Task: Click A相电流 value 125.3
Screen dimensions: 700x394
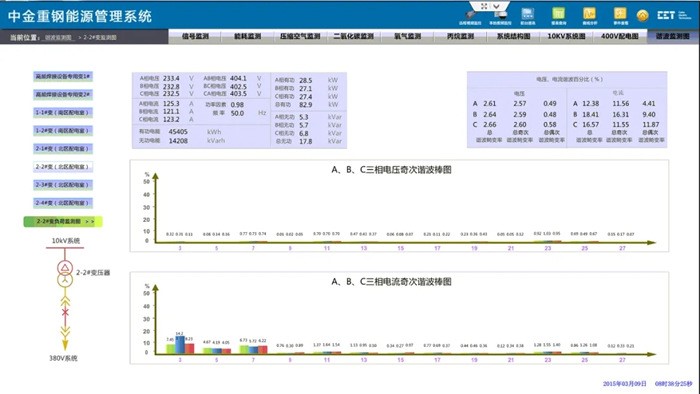Action: (171, 104)
